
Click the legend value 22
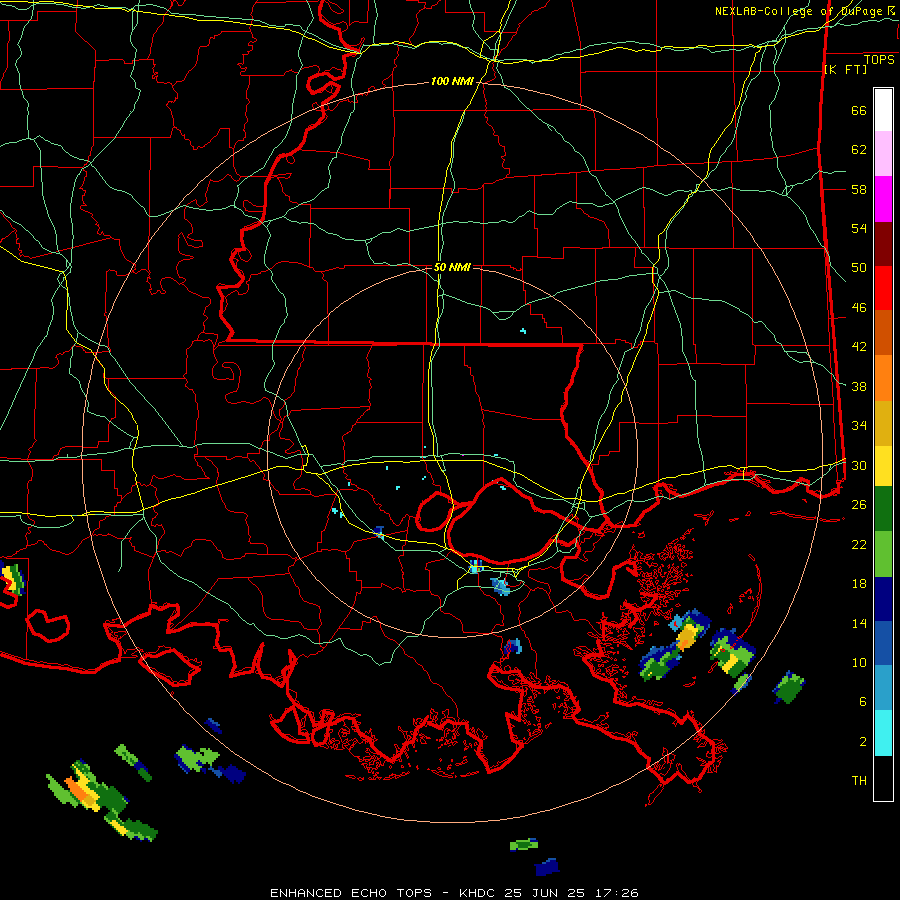pyautogui.click(x=859, y=544)
